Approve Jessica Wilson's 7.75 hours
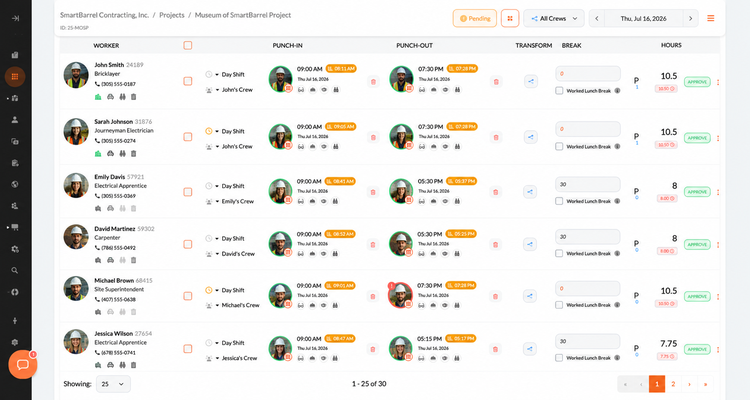 pyautogui.click(x=697, y=349)
